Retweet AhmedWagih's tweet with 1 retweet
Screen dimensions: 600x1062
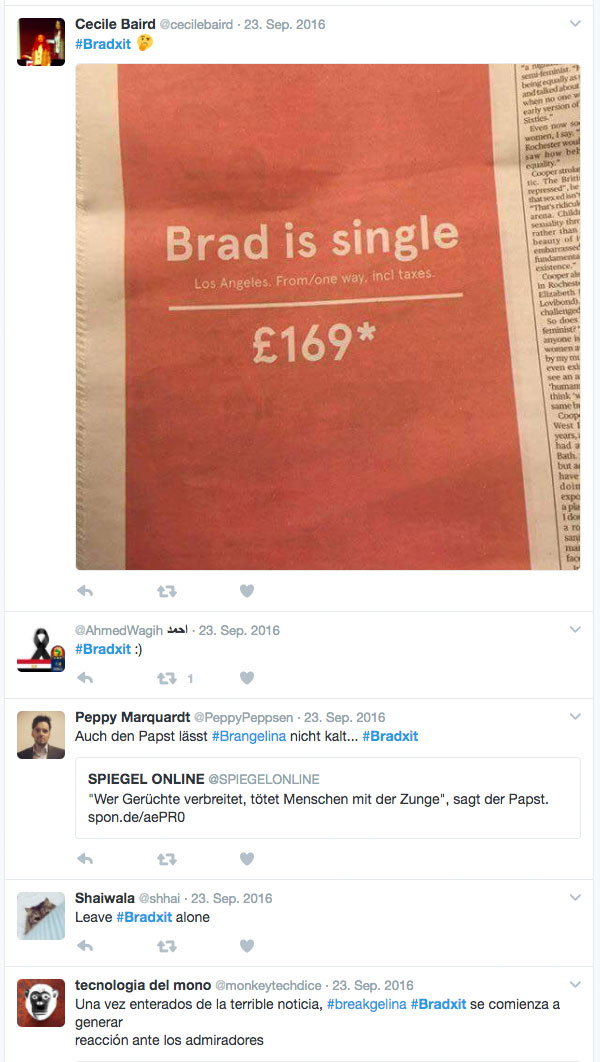[167, 678]
